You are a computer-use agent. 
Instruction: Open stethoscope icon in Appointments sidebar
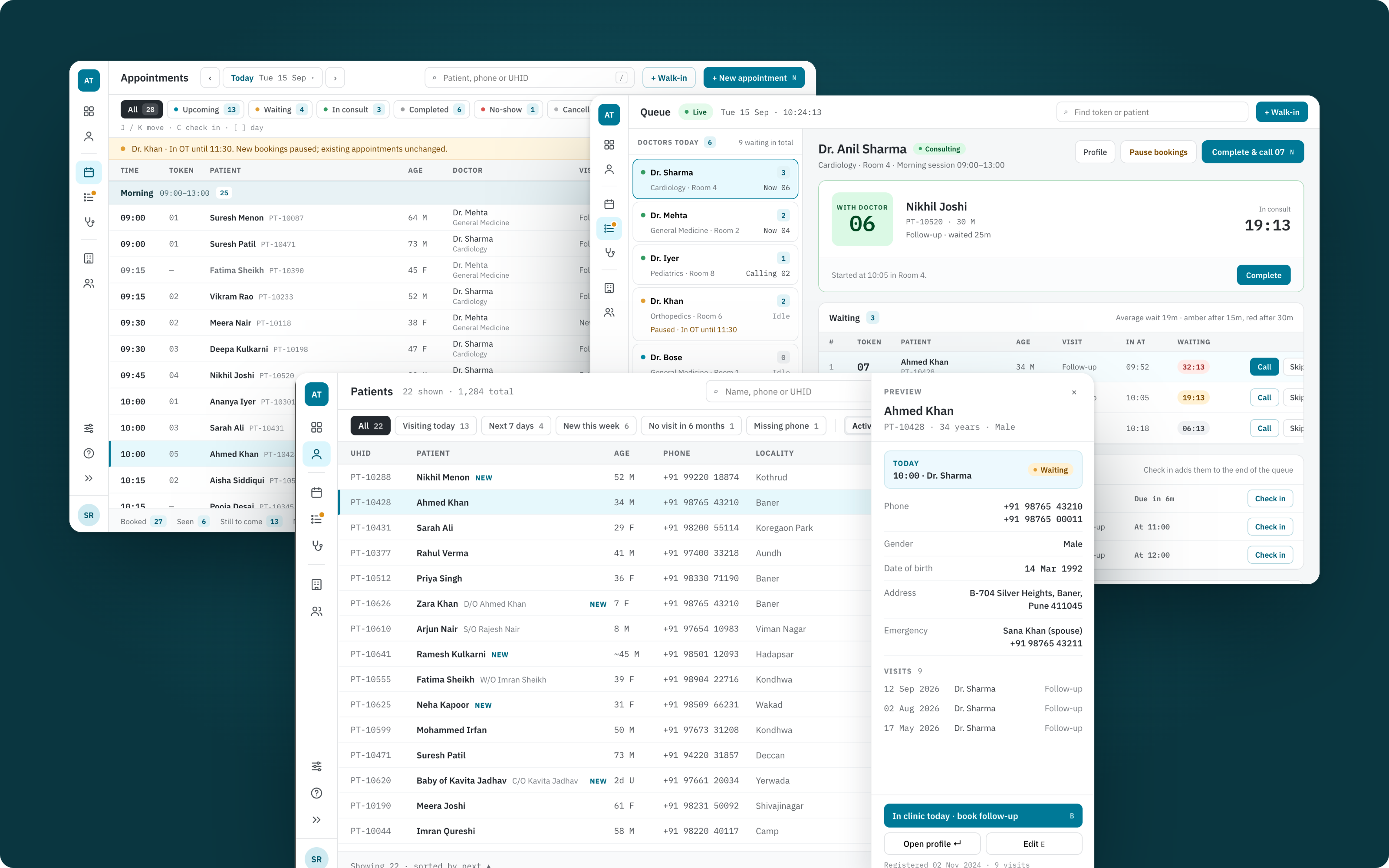pos(89,222)
